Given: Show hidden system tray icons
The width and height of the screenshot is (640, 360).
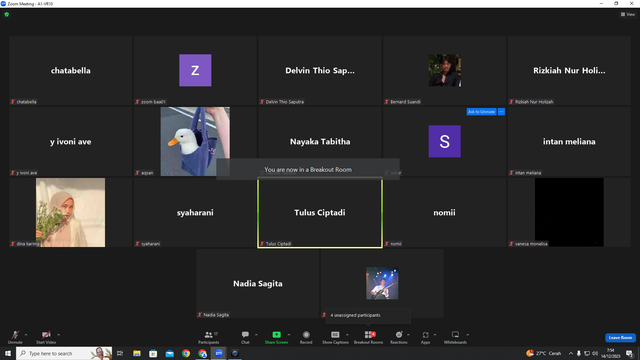Looking at the screenshot, I should tap(571, 353).
